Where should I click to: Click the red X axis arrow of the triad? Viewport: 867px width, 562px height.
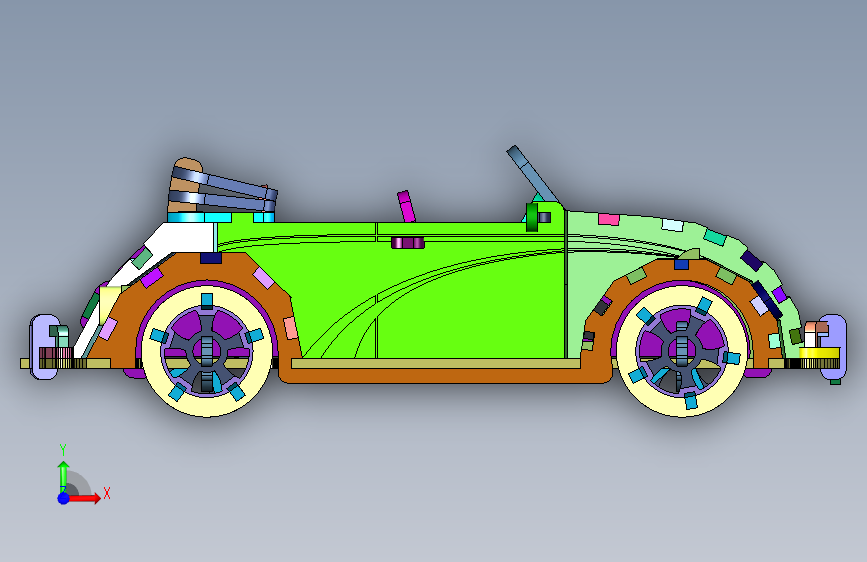point(86,498)
